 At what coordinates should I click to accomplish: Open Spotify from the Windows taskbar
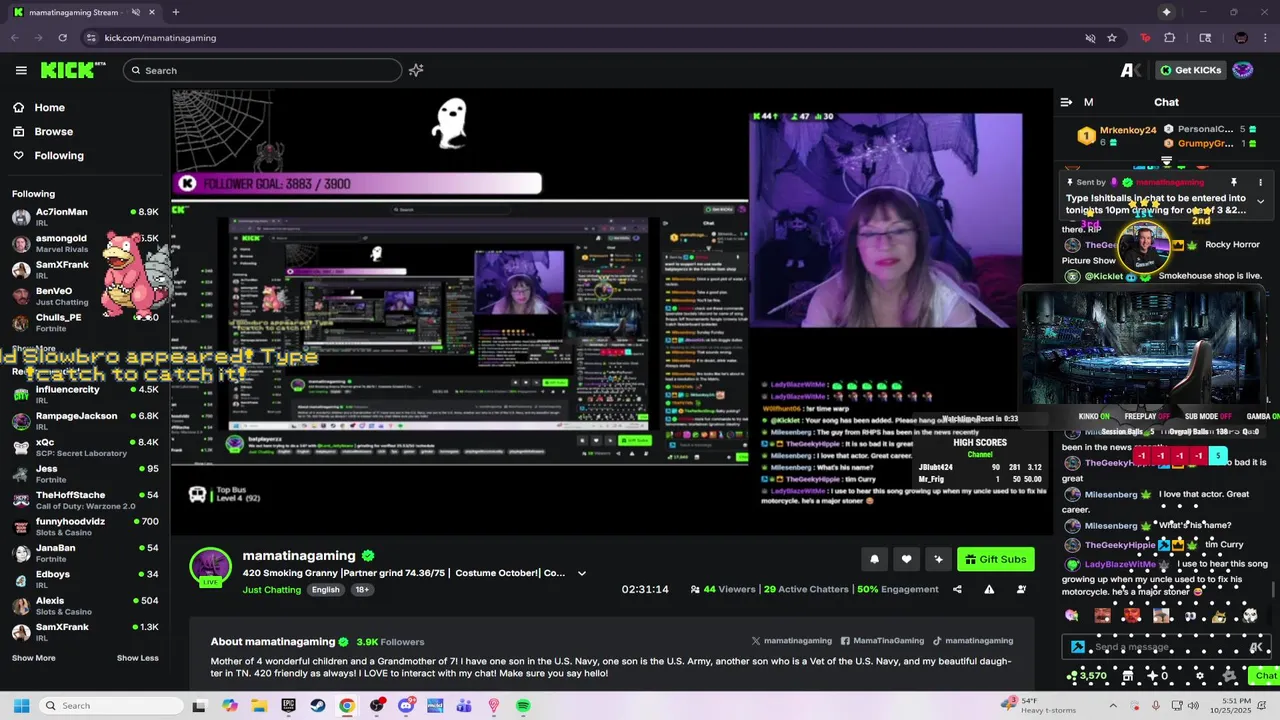(x=523, y=706)
